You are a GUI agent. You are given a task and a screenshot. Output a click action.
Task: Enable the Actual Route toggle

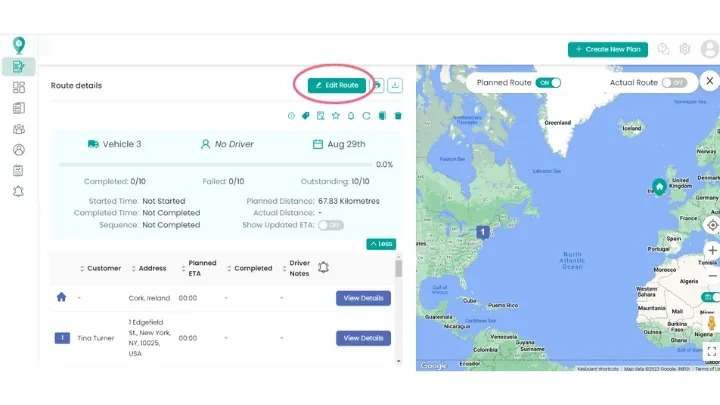(675, 83)
